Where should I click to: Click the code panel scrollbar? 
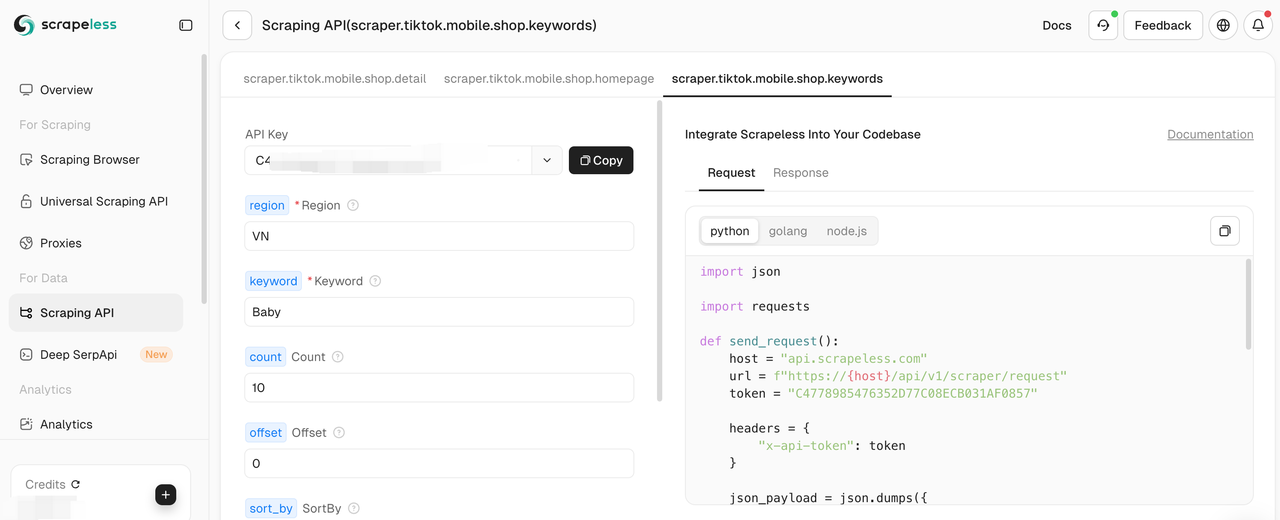1248,304
